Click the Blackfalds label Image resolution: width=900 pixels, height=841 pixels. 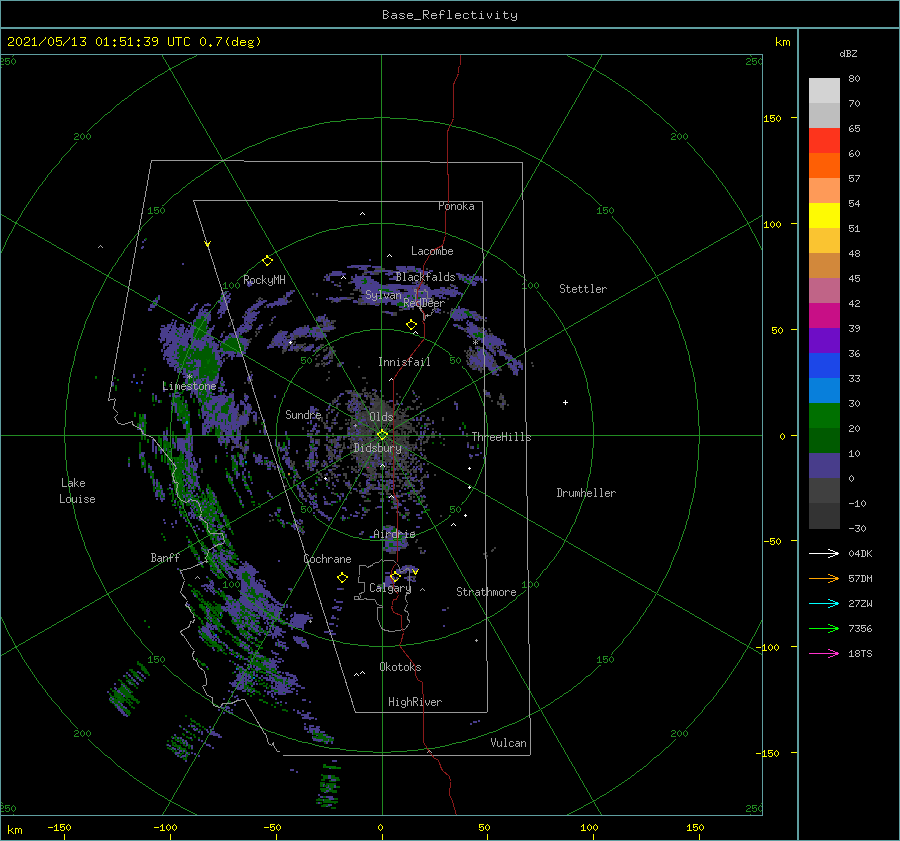(425, 277)
